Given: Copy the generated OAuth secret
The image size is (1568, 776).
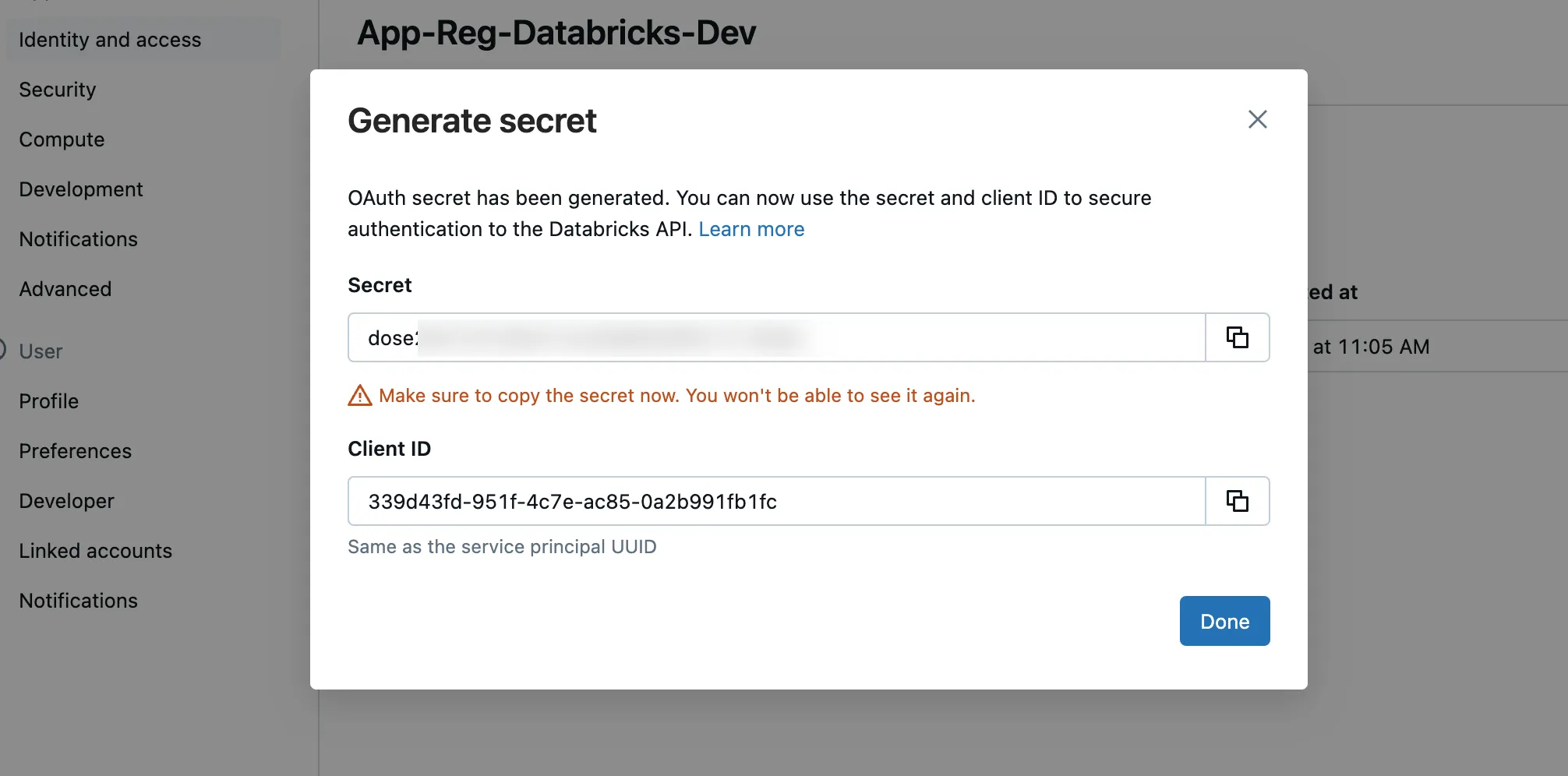Looking at the screenshot, I should click(x=1237, y=337).
